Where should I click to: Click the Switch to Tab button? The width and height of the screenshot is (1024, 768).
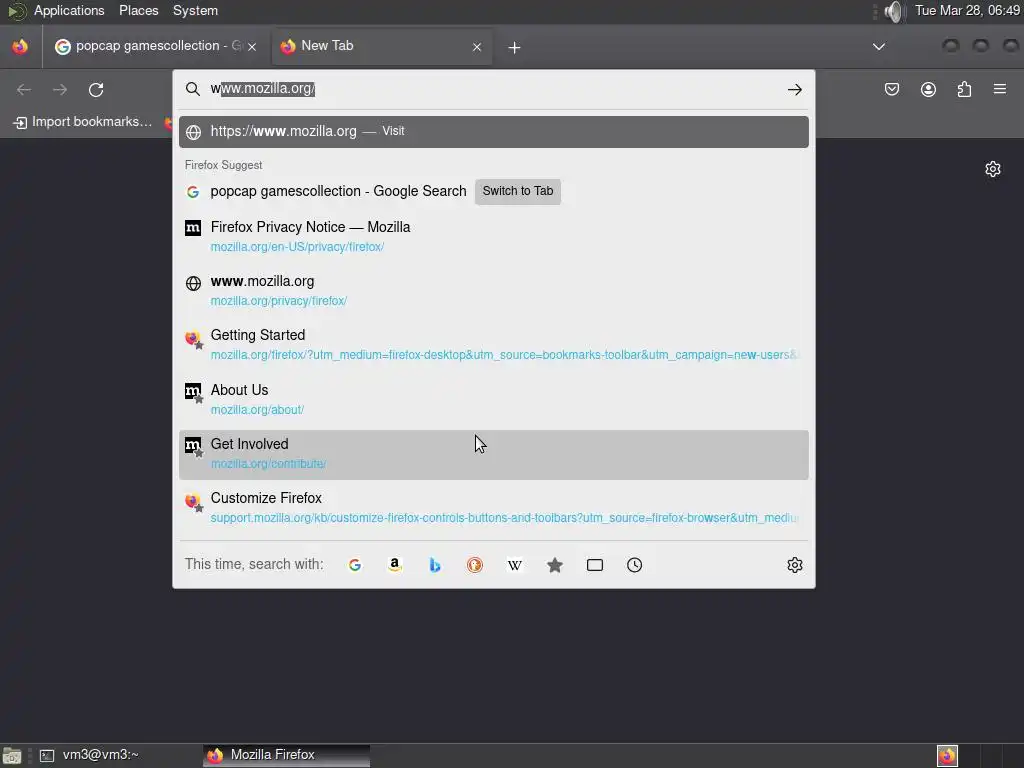pos(518,191)
